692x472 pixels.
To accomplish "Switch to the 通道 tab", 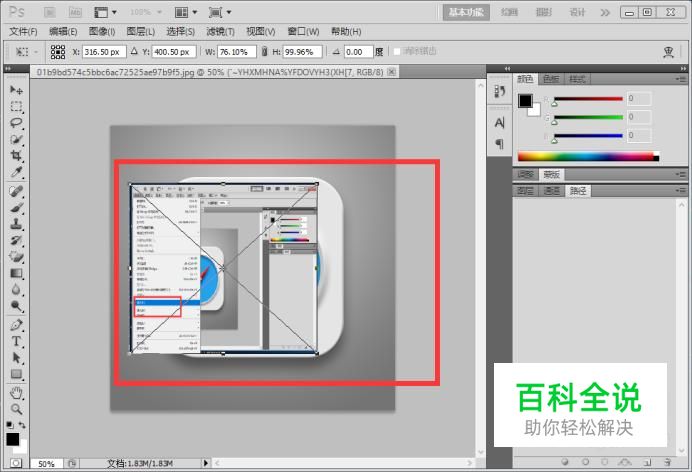I will tap(552, 191).
